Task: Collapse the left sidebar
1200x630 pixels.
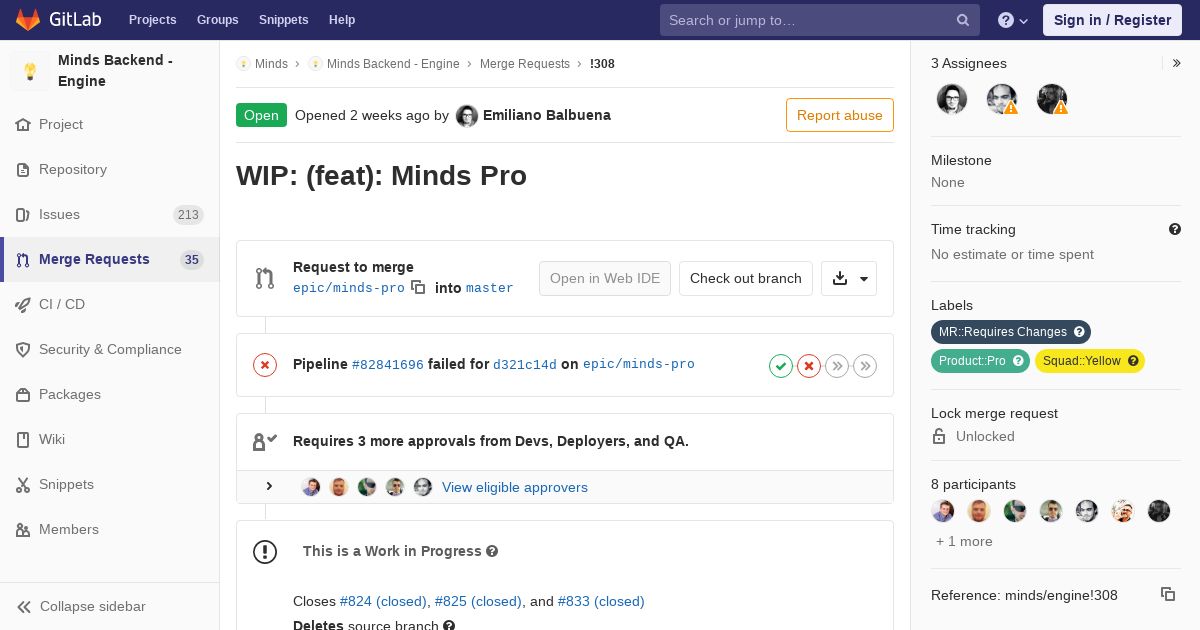Action: [82, 606]
